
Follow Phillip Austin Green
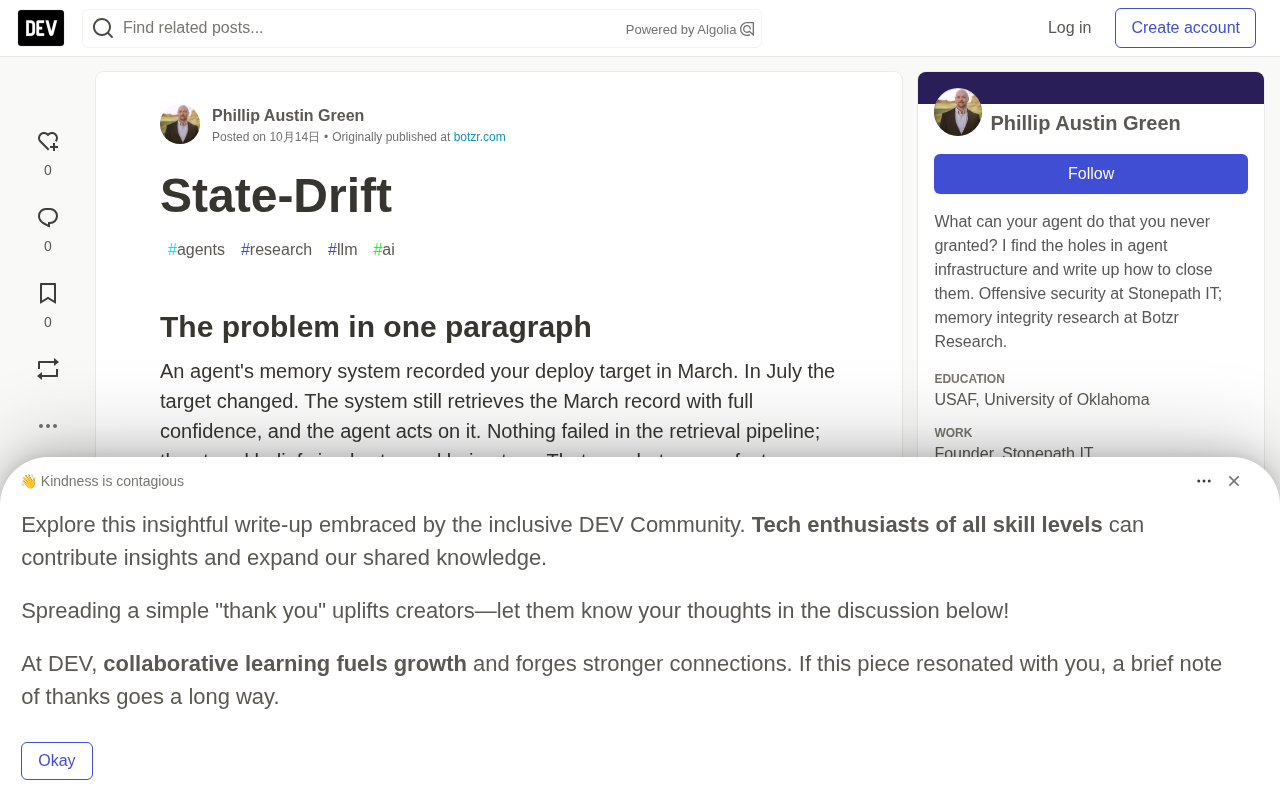[x=1091, y=174]
